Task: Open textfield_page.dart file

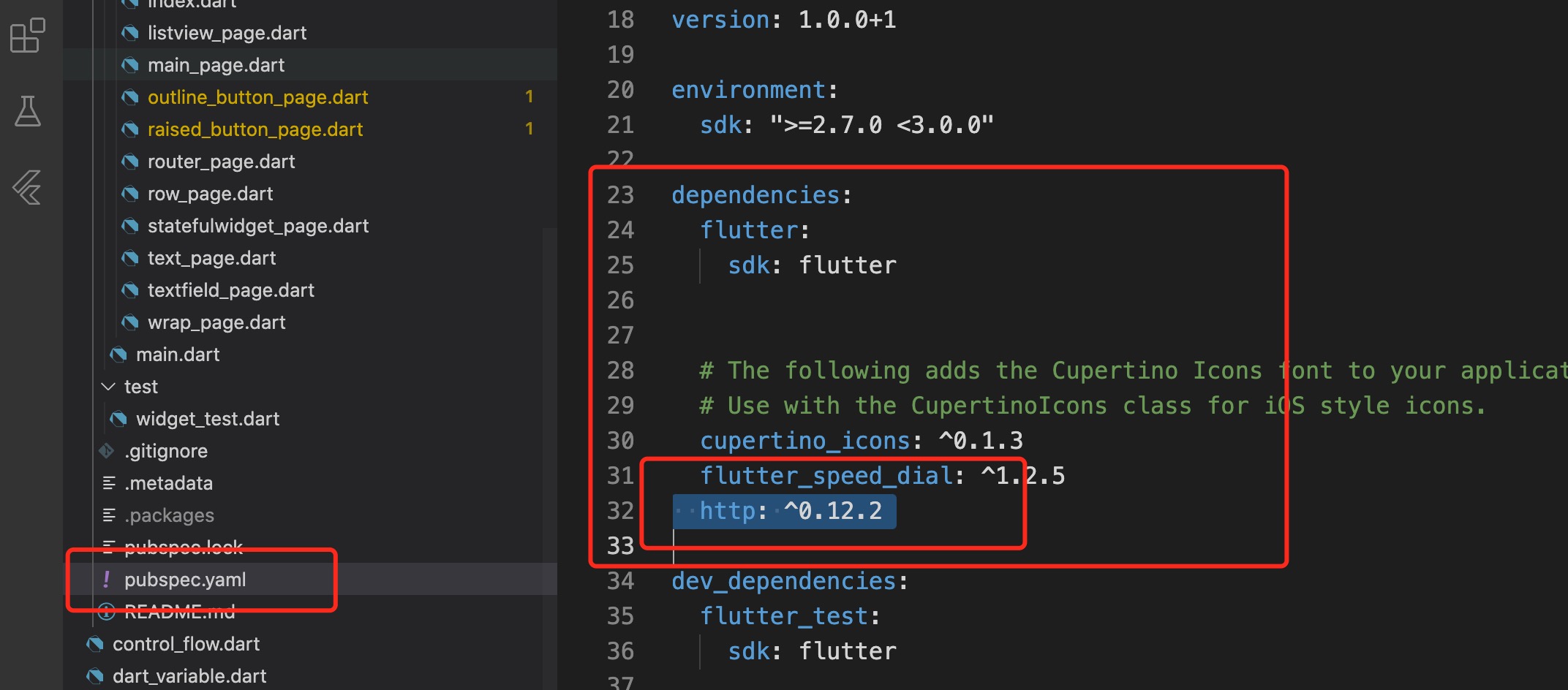Action: [x=230, y=290]
